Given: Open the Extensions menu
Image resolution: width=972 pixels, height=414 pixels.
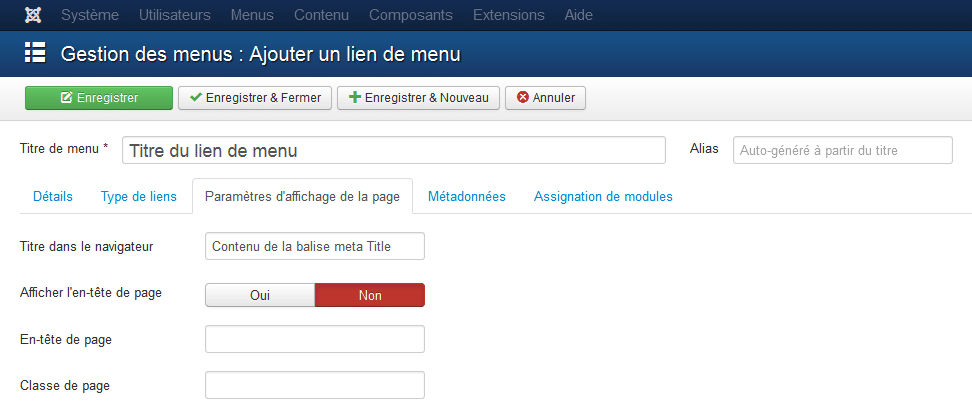Looking at the screenshot, I should (x=508, y=15).
